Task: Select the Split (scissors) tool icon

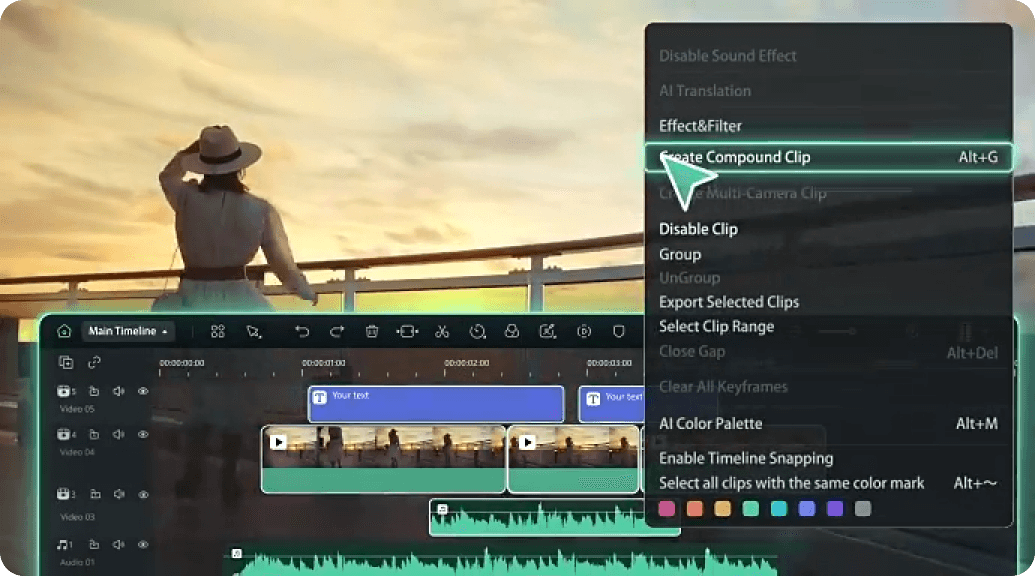Action: [x=440, y=331]
